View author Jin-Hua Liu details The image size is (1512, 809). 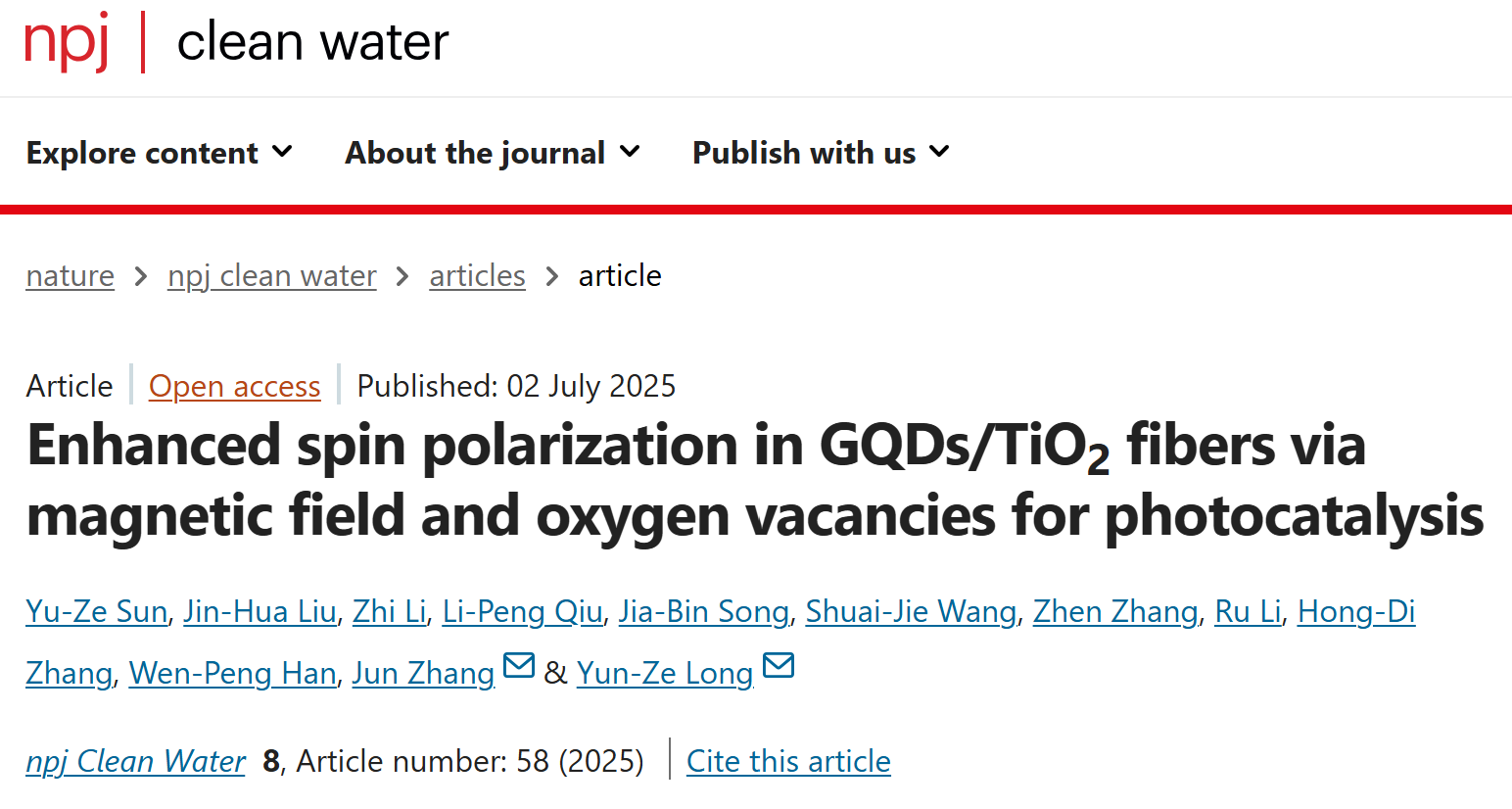[x=260, y=612]
